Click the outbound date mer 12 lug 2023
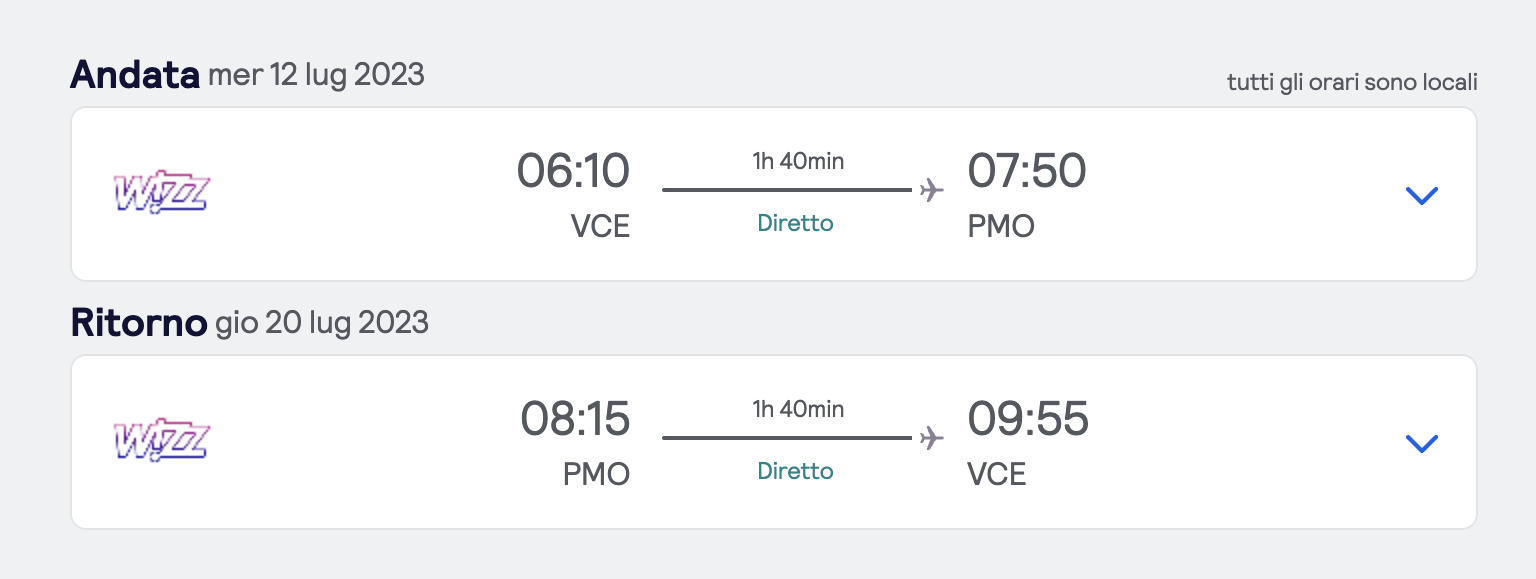Screen dimensions: 1536x579 [316, 75]
